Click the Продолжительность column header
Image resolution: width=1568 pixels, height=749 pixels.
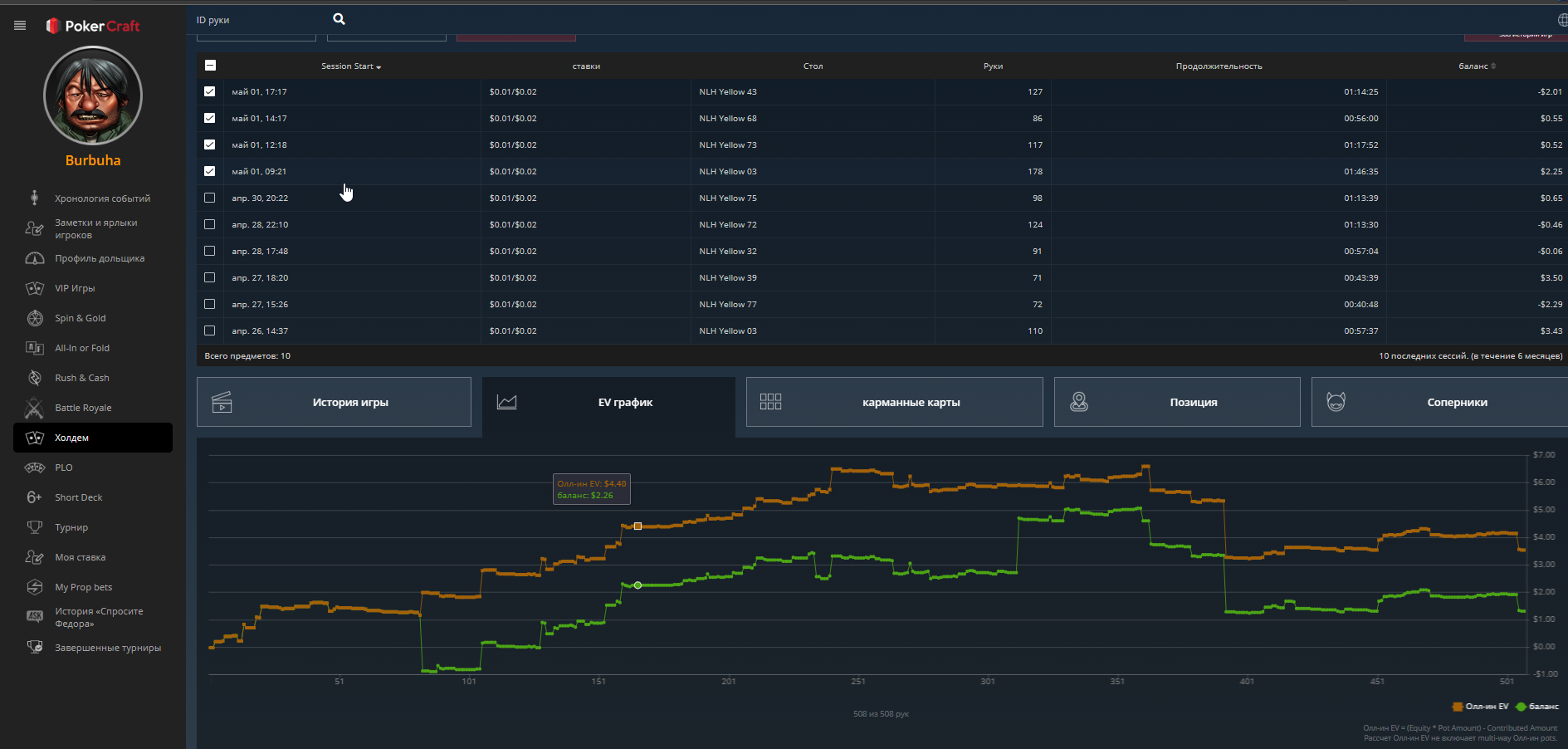(1219, 66)
